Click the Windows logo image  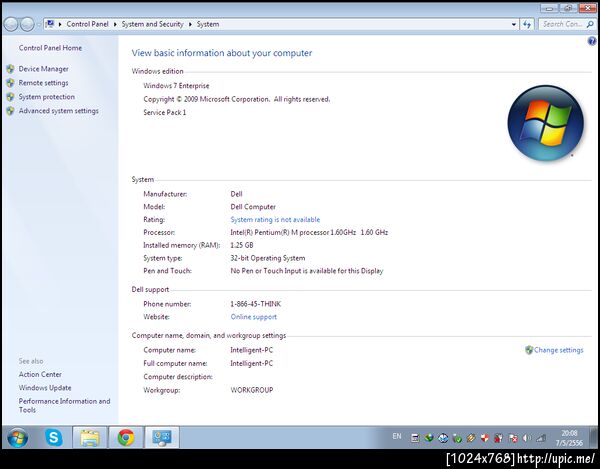[x=546, y=122]
